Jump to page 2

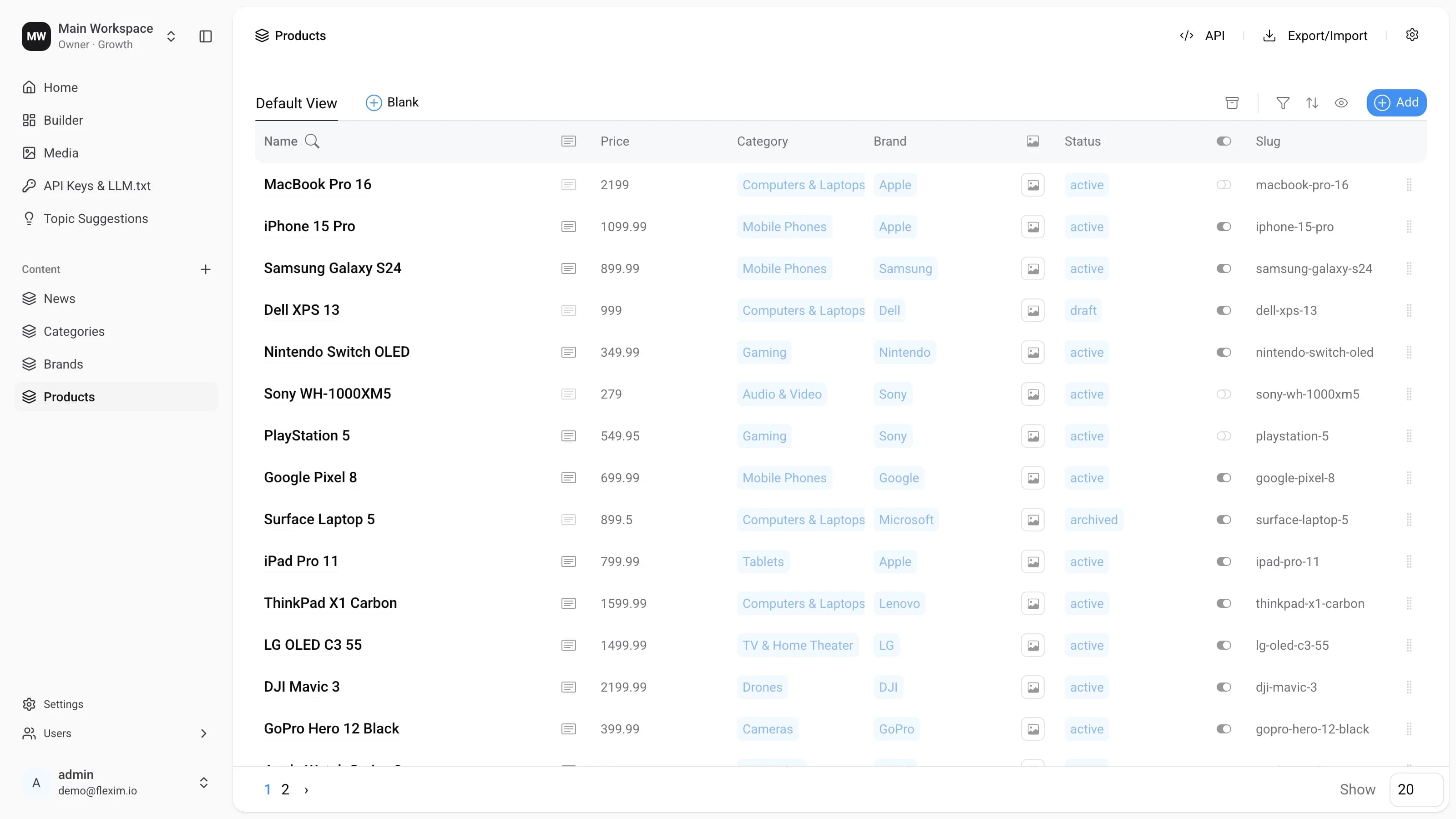(285, 789)
